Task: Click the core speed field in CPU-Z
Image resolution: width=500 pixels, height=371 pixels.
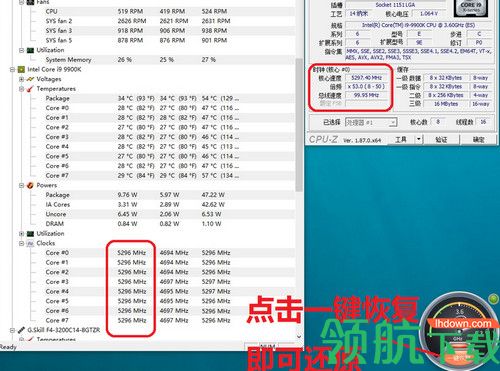Action: [367, 78]
